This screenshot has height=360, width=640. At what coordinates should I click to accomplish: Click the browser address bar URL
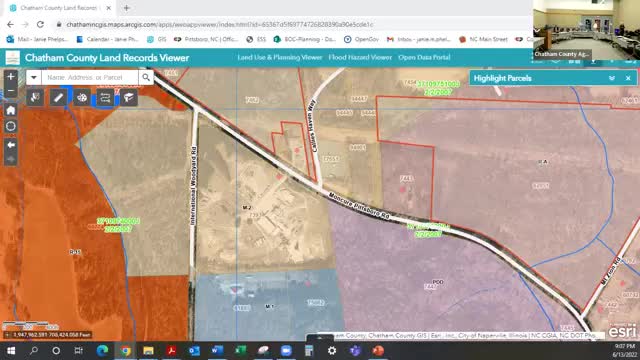coord(220,24)
